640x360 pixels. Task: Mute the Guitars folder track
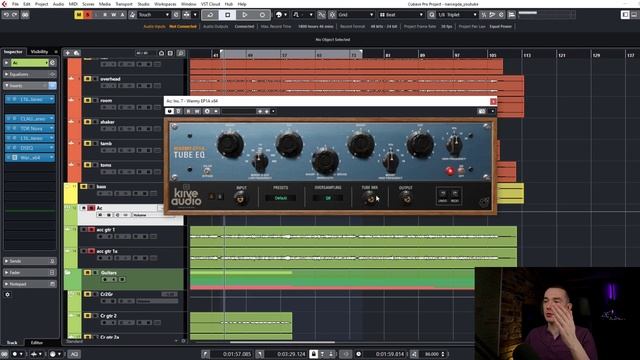point(87,273)
